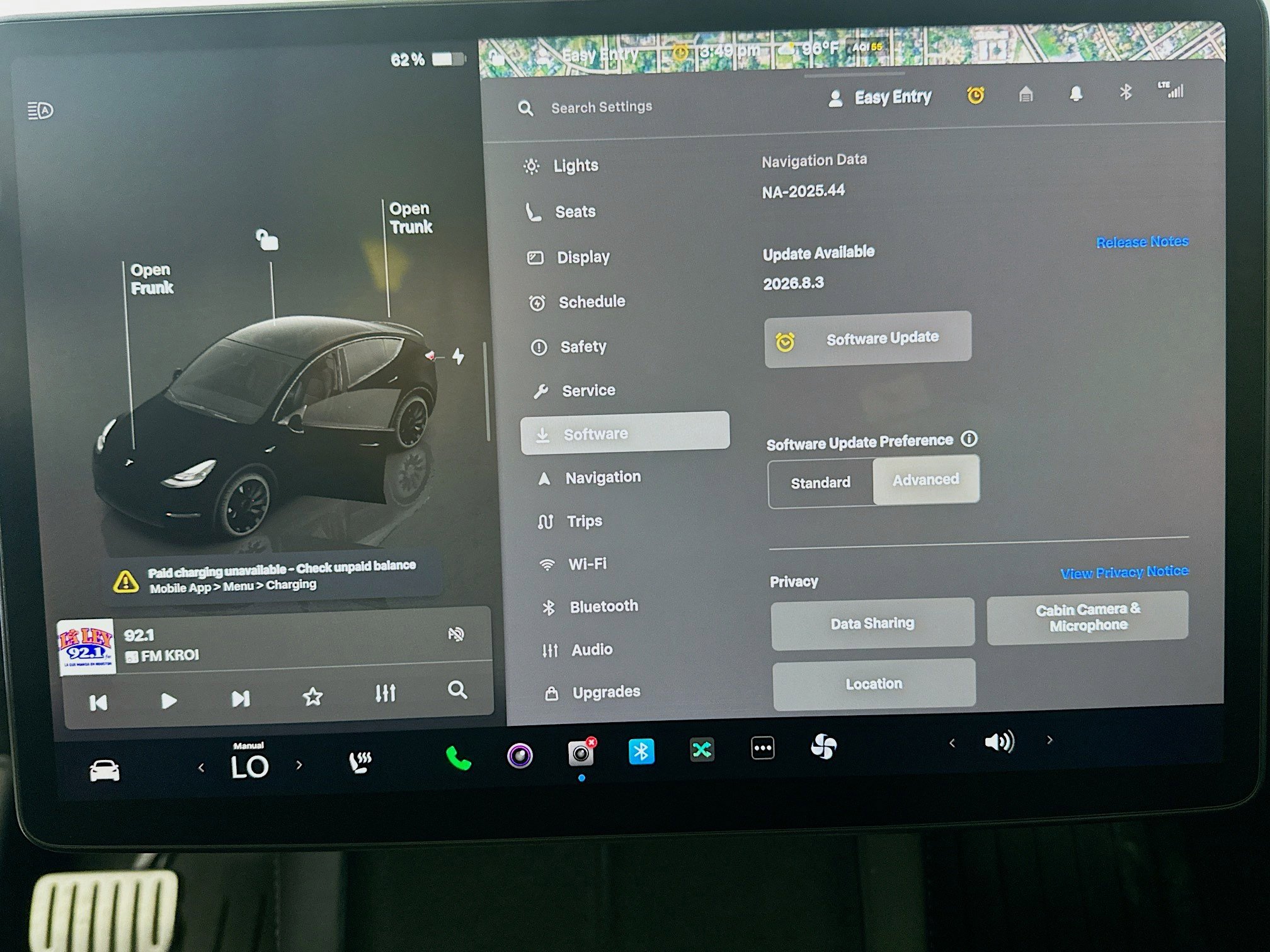Skip to previous station
The width and height of the screenshot is (1270, 952).
click(x=98, y=702)
